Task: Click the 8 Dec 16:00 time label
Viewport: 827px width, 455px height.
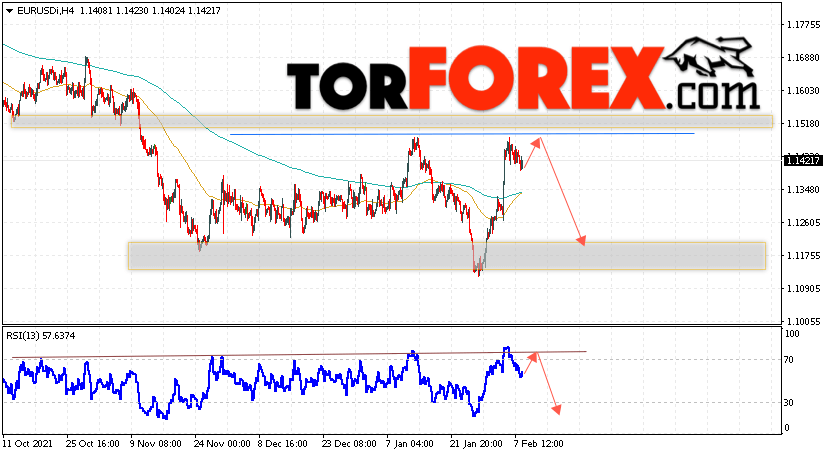Action: coord(284,443)
